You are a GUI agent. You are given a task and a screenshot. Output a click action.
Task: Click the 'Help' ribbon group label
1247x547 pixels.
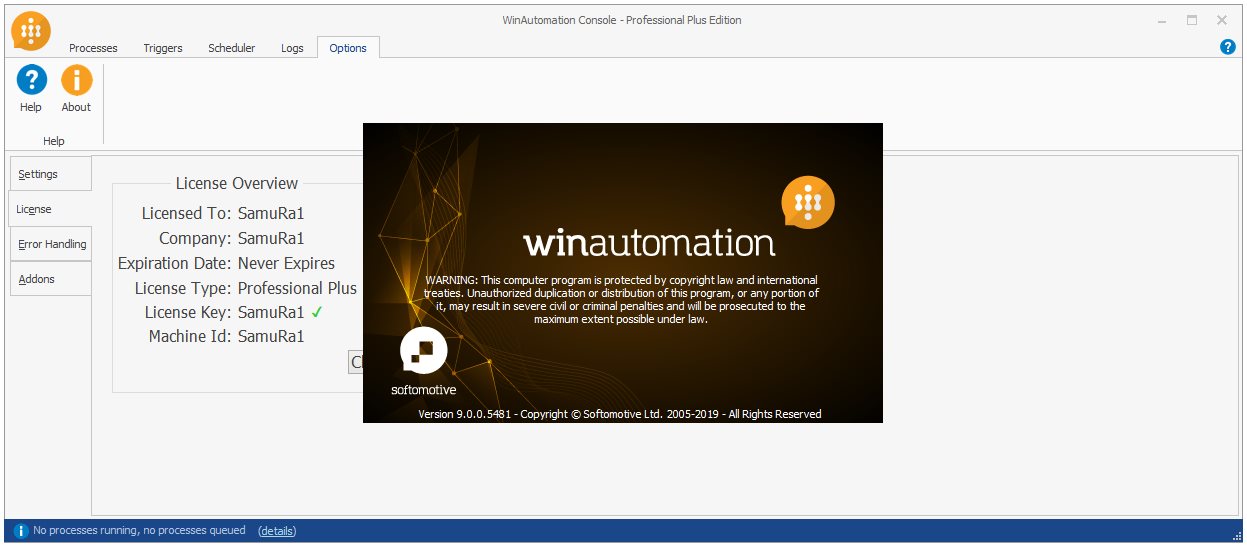pyautogui.click(x=54, y=141)
